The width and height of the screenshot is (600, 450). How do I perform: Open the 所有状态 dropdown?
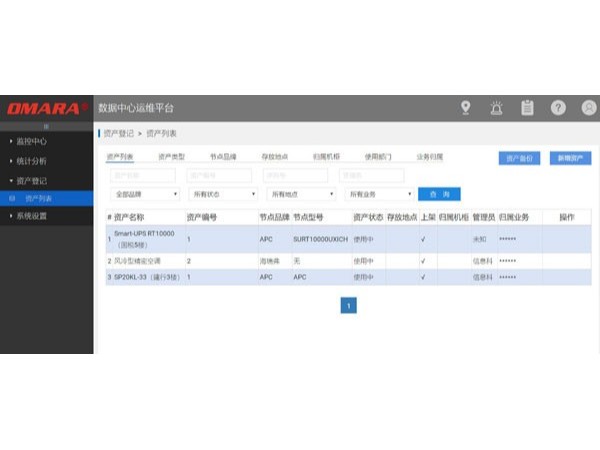point(223,194)
